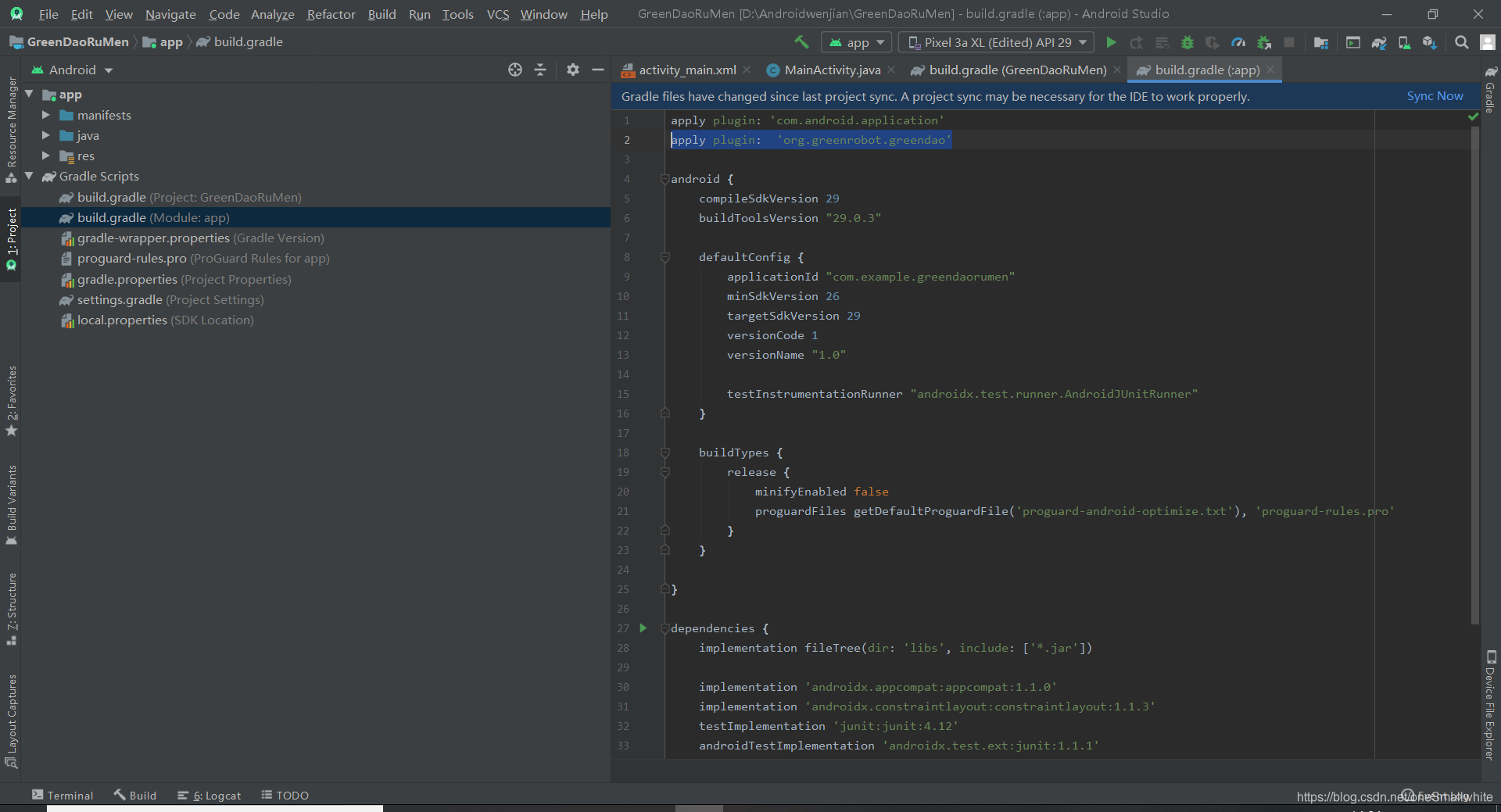
Task: Collapse the Gradle Scripts node
Action: [x=29, y=176]
